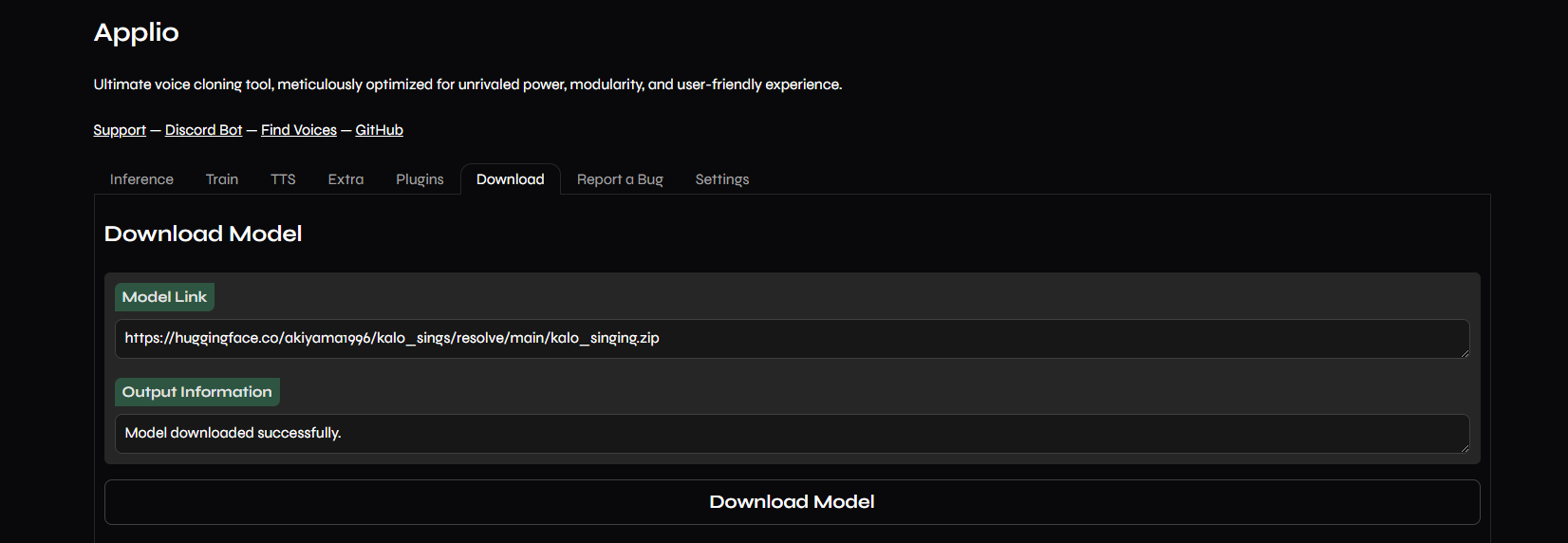Image resolution: width=1568 pixels, height=543 pixels.
Task: Go to the Settings tab
Action: (721, 179)
